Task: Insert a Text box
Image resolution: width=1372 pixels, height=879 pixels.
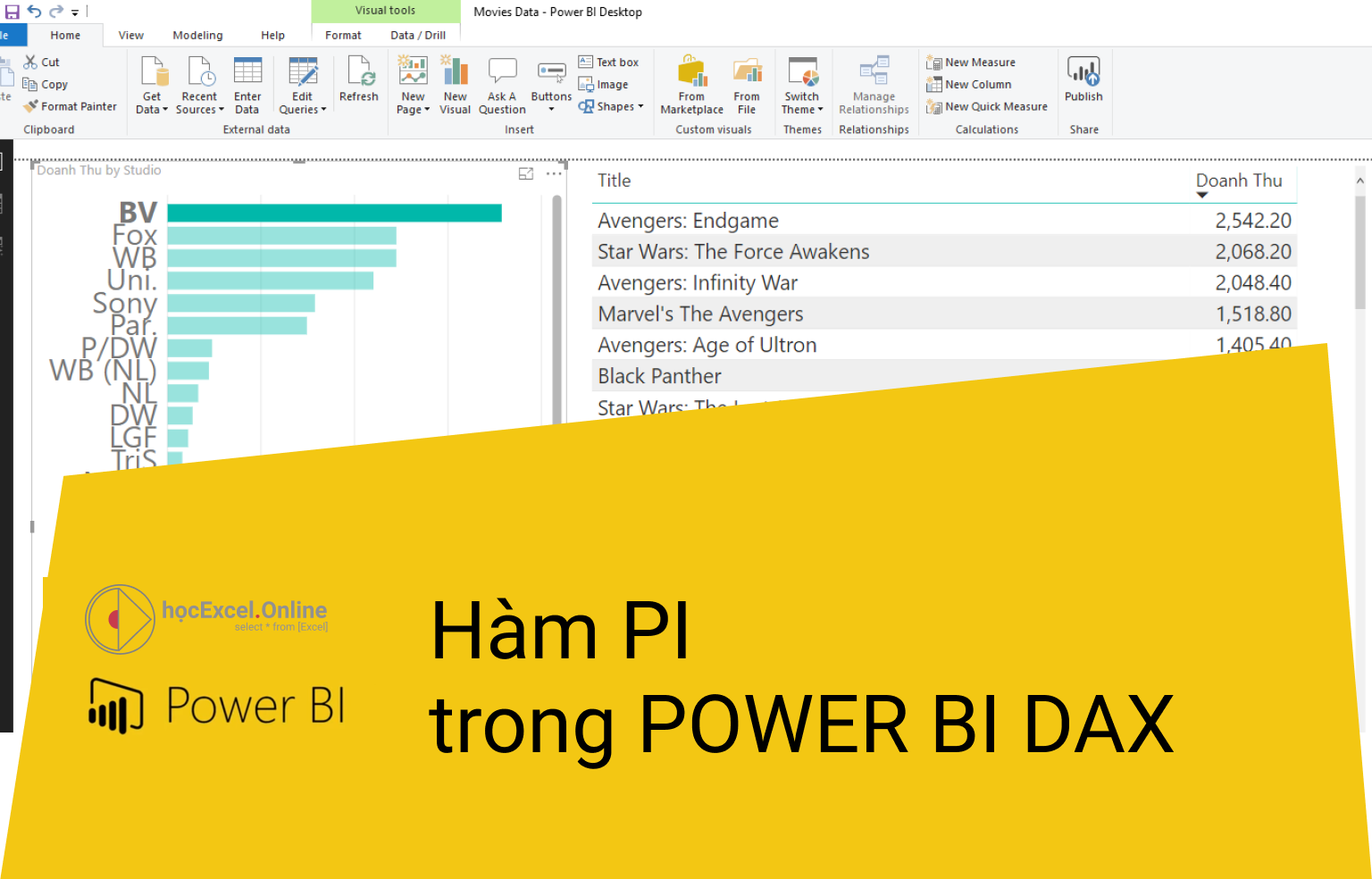Action: (x=608, y=62)
